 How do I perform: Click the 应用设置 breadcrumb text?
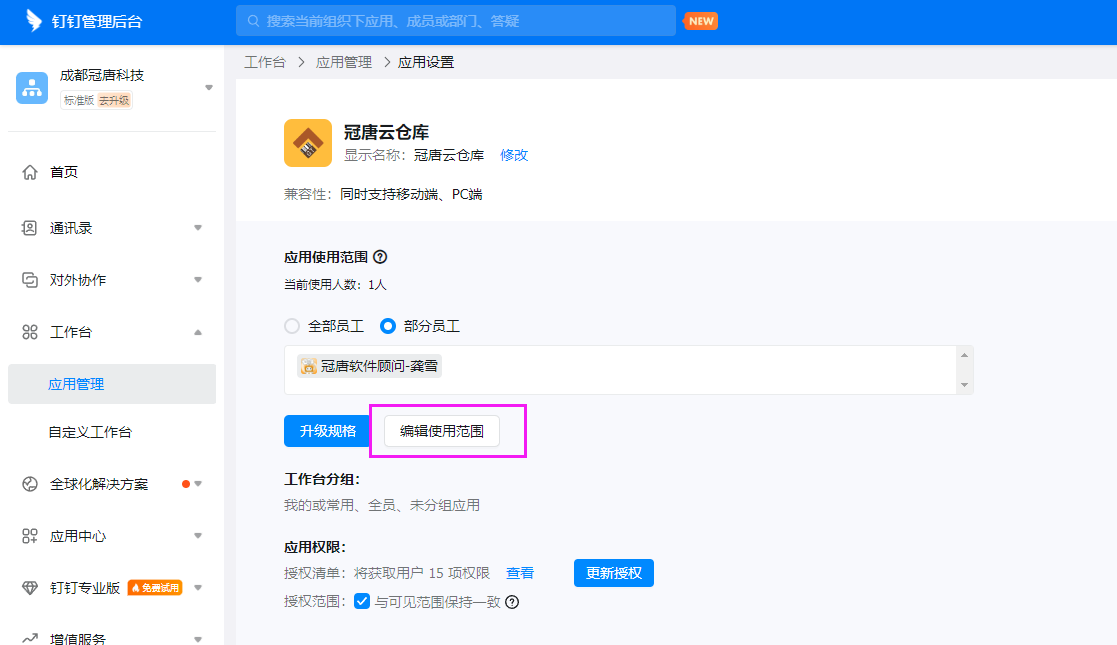point(426,63)
